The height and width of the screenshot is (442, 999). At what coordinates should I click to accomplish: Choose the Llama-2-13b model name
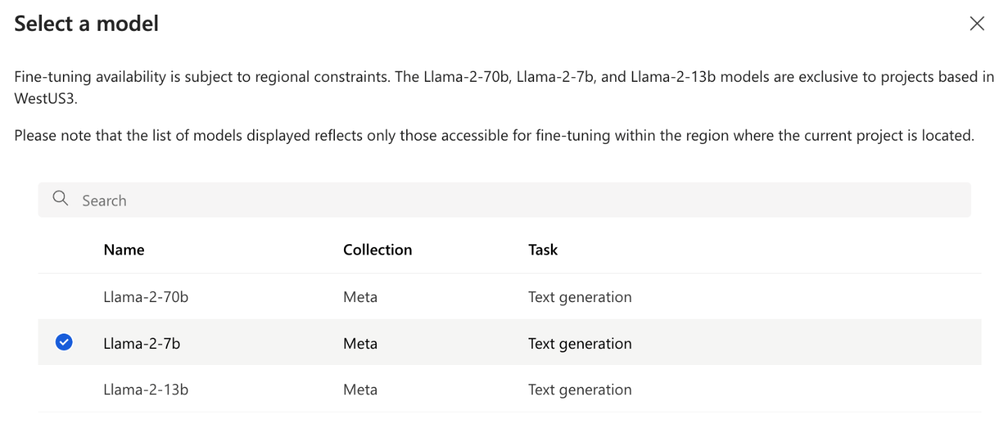(x=145, y=389)
